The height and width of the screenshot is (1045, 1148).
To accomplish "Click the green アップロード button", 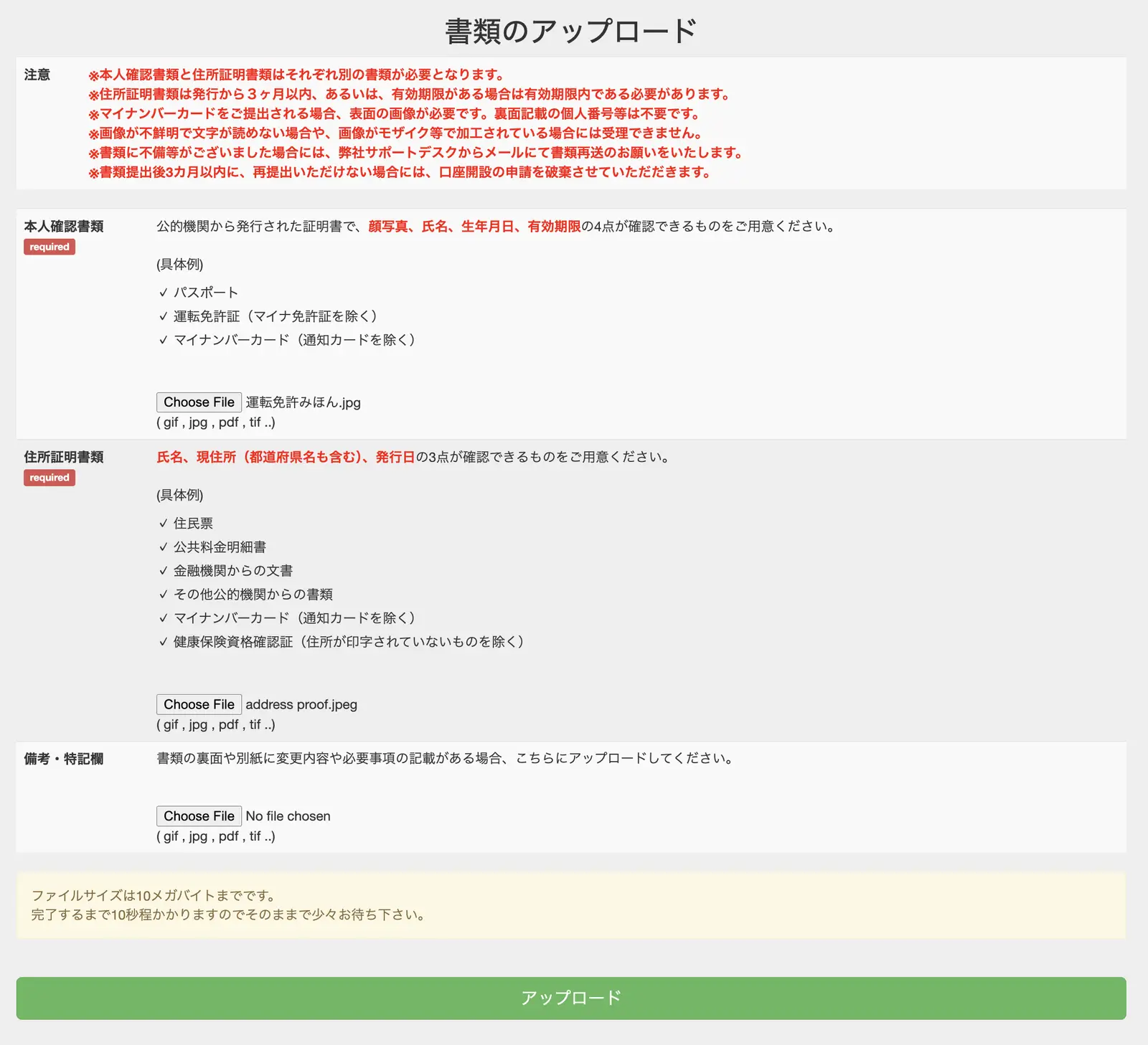I will coord(571,998).
